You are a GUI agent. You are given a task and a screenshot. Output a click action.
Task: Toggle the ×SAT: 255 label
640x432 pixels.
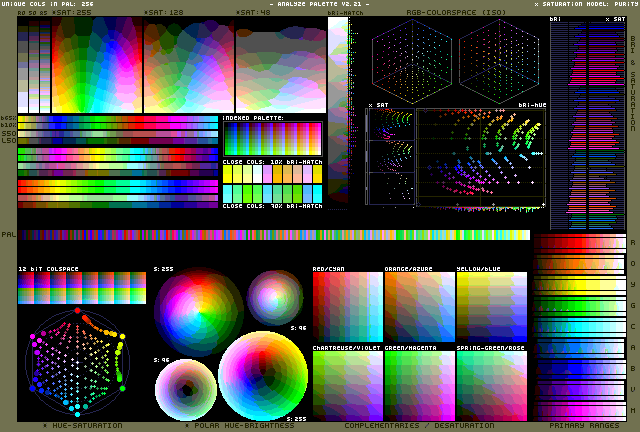click(x=72, y=12)
